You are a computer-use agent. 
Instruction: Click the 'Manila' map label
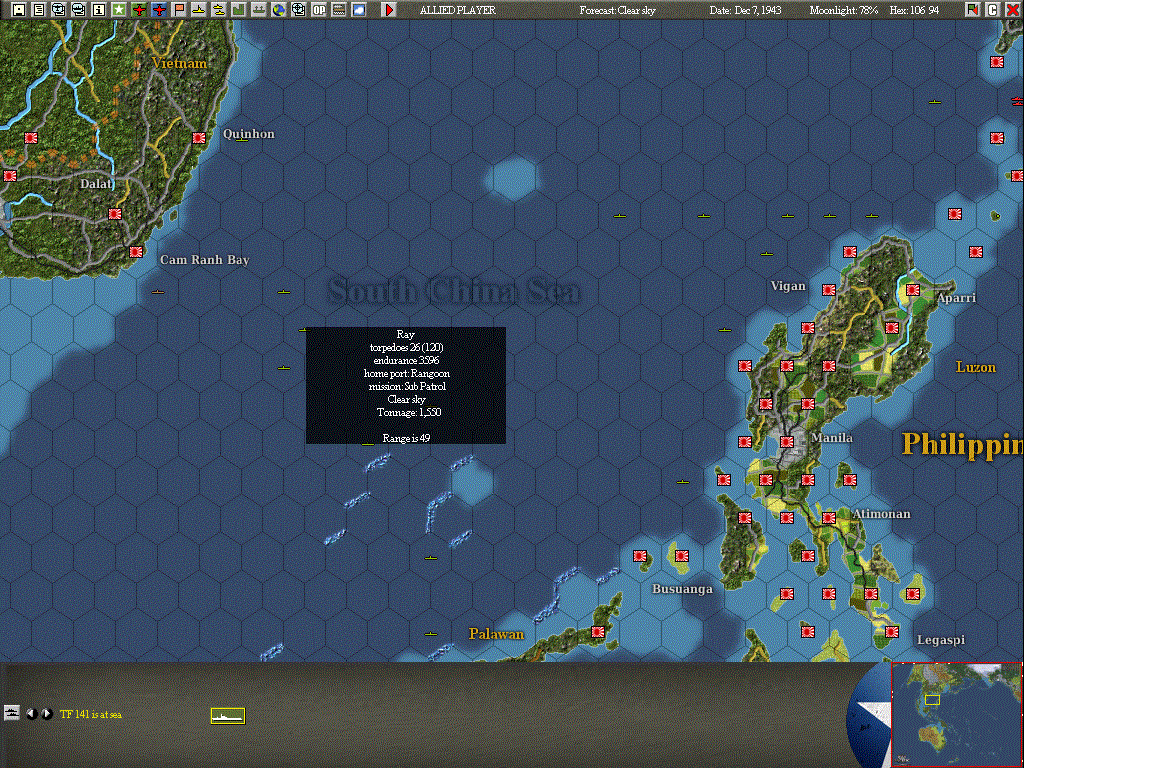tap(832, 437)
